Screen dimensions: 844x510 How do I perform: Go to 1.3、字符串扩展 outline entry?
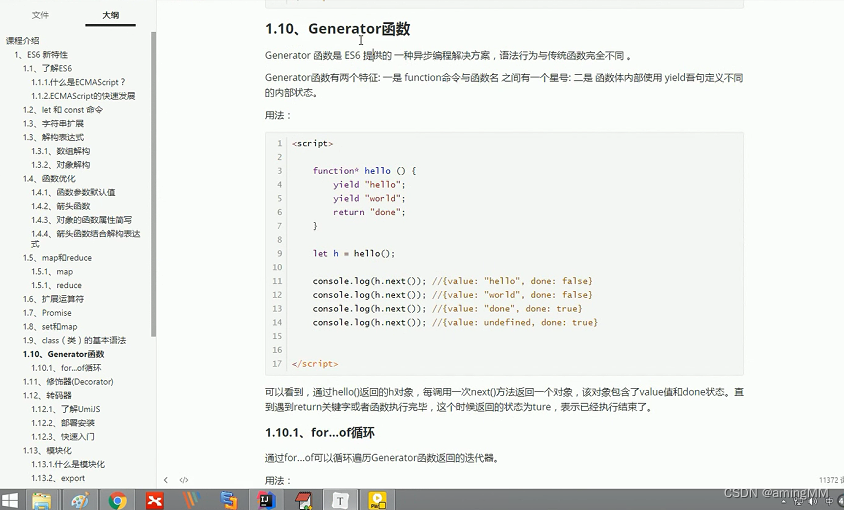pyautogui.click(x=53, y=123)
